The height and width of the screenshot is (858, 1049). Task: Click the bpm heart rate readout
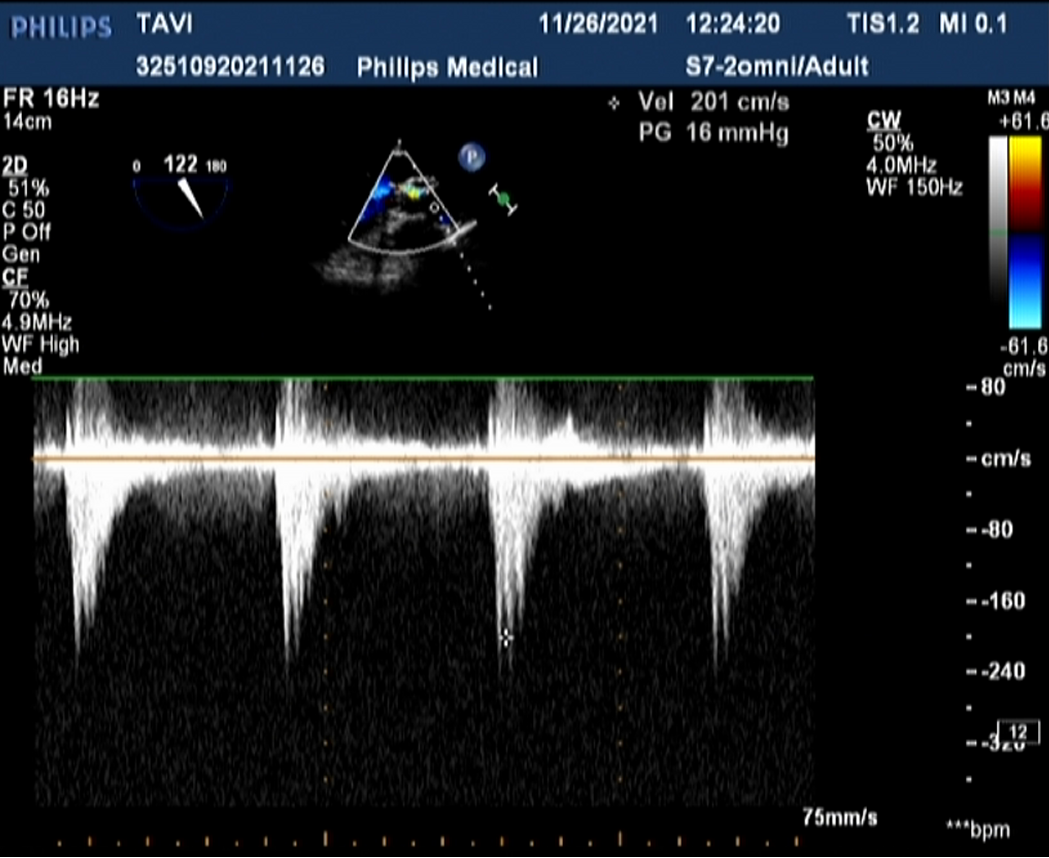[x=978, y=829]
